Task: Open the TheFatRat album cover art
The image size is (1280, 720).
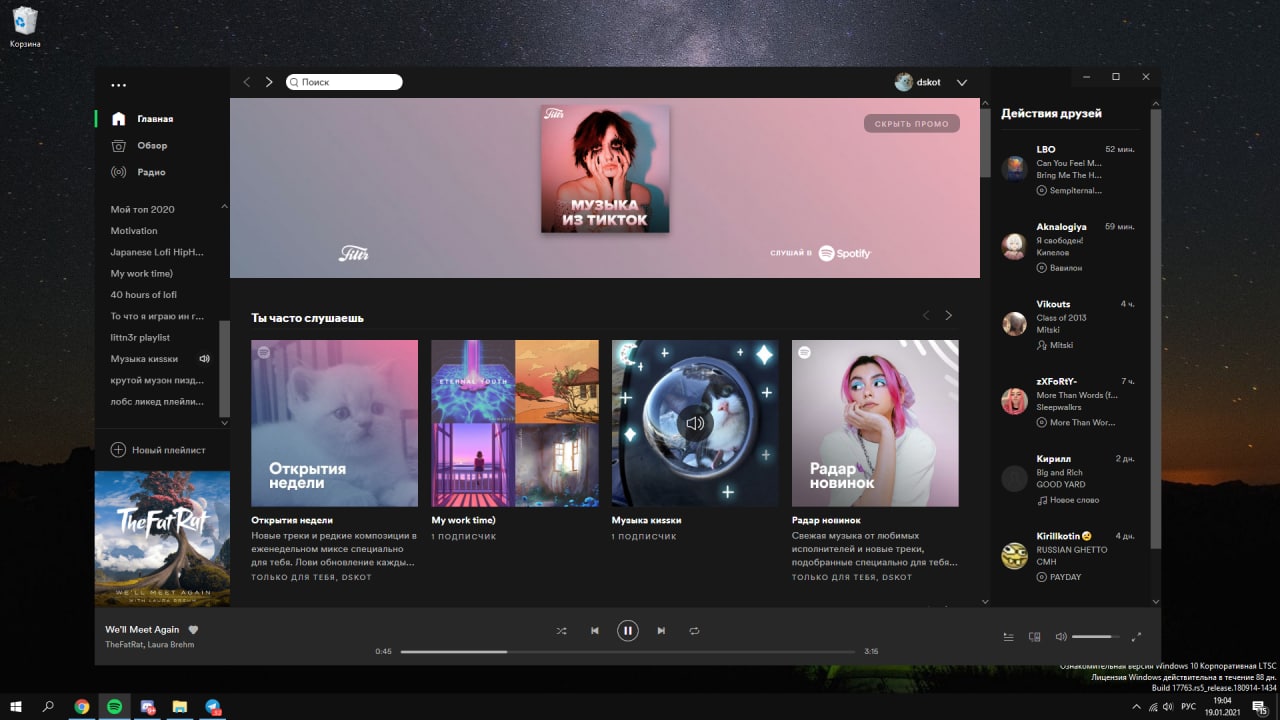Action: click(x=162, y=539)
